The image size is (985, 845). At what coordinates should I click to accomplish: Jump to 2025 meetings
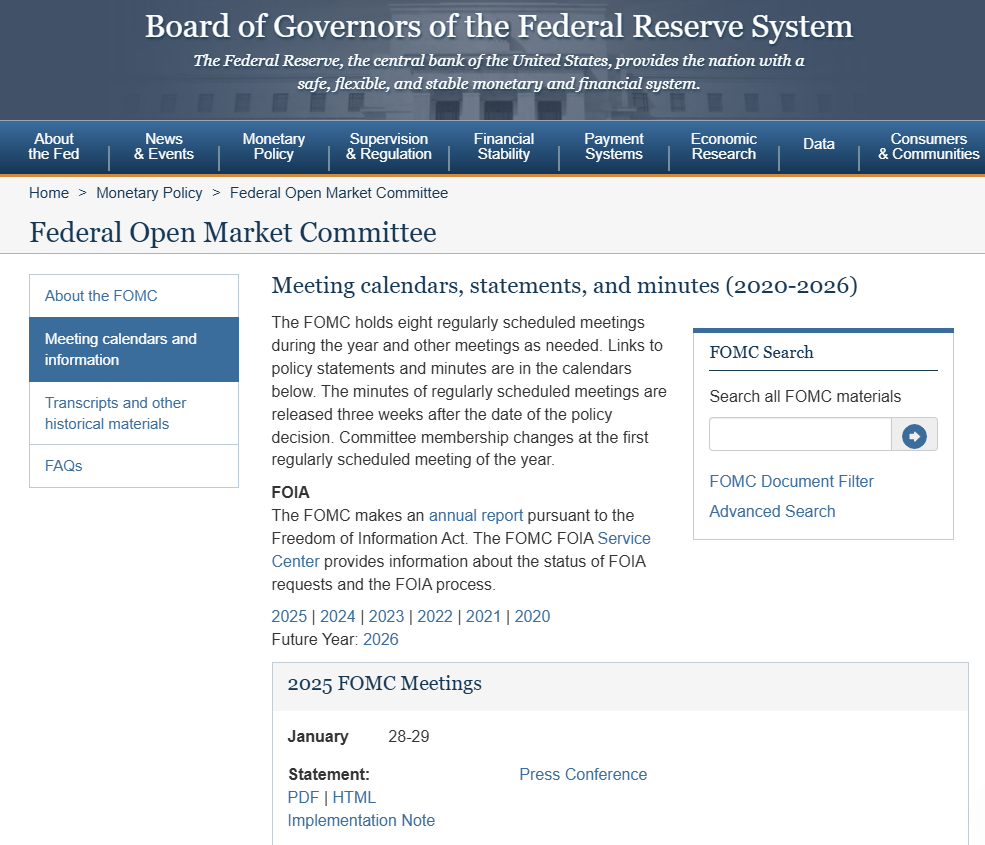point(289,616)
